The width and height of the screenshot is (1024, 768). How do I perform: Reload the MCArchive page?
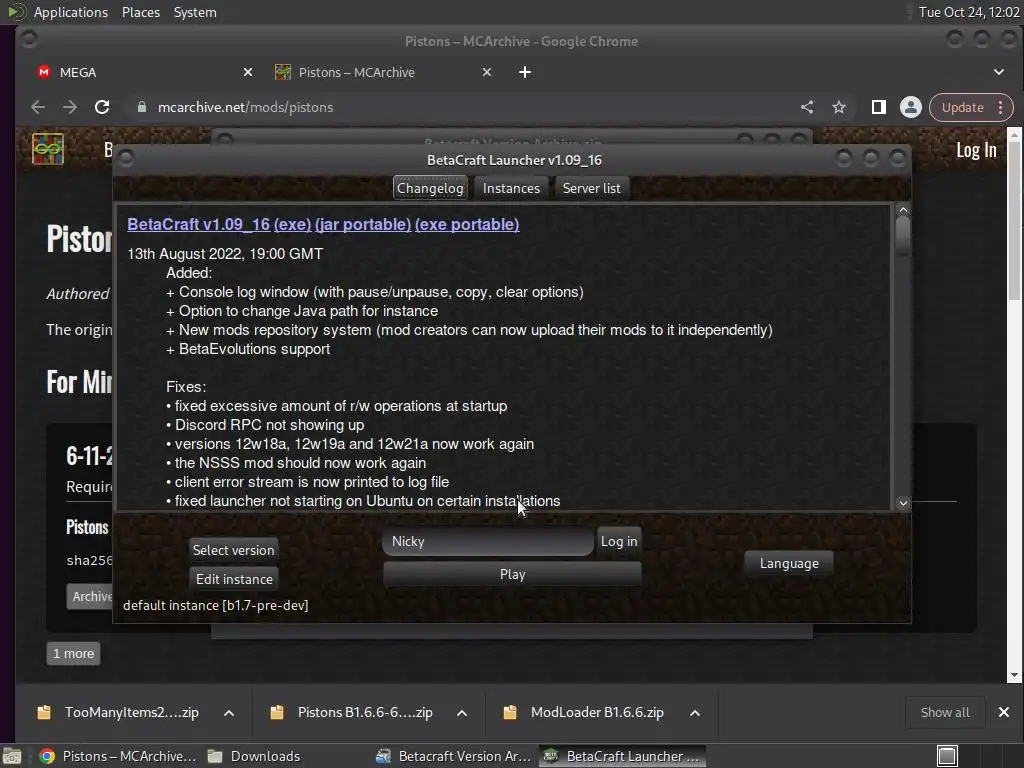[102, 107]
